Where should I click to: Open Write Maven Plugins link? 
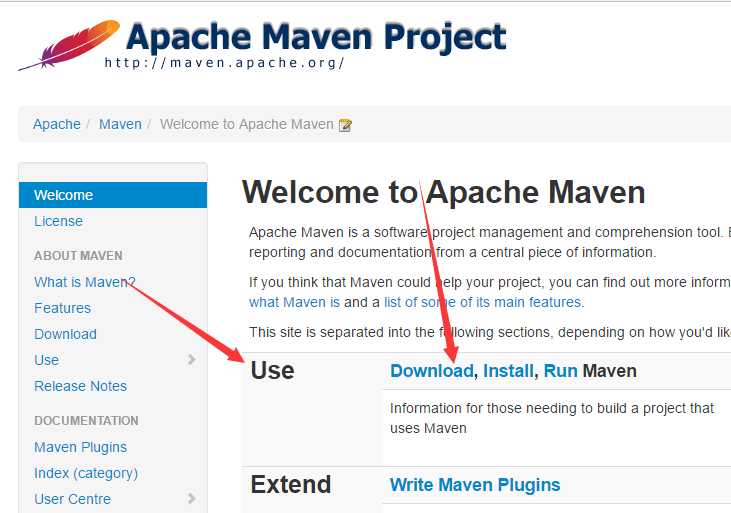475,485
